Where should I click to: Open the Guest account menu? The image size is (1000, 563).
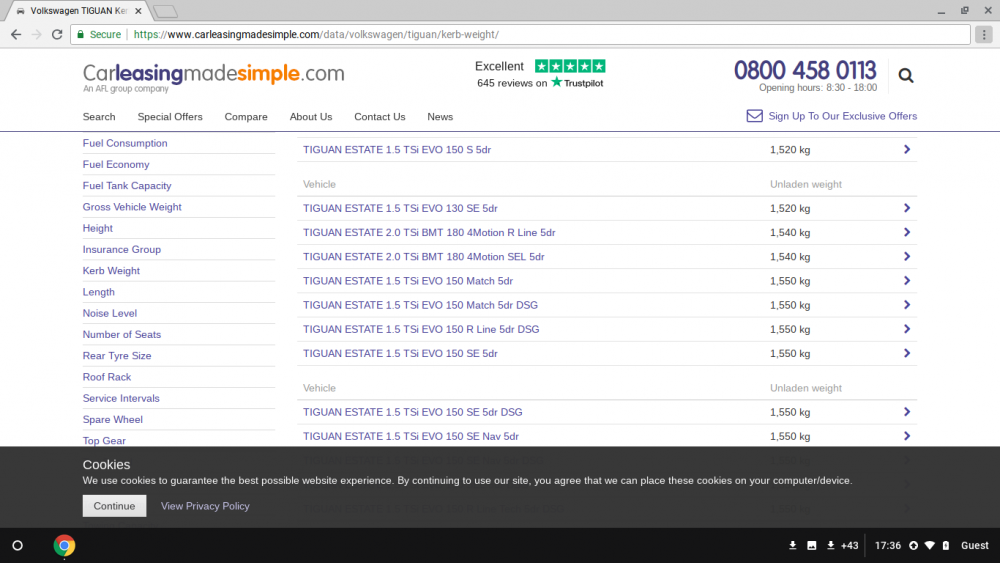[x=974, y=545]
